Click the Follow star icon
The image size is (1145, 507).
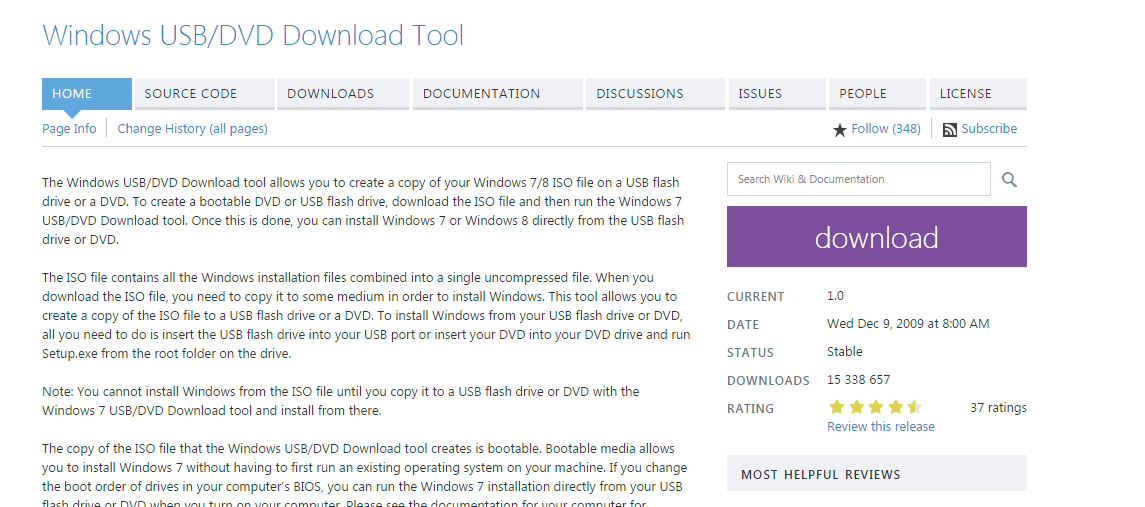pos(840,130)
